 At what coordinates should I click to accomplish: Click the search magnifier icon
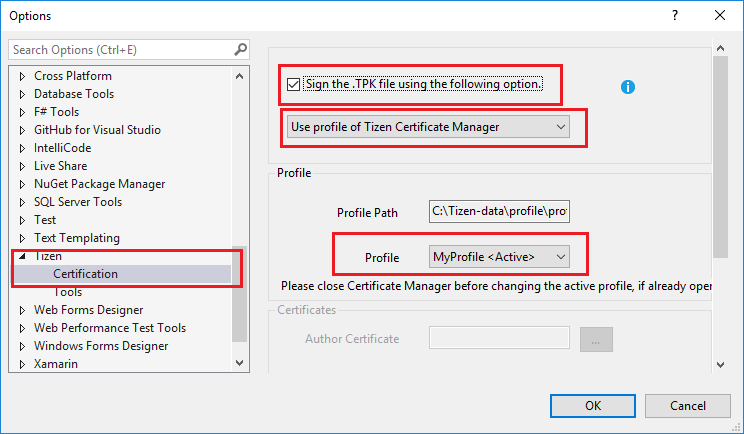pyautogui.click(x=240, y=49)
